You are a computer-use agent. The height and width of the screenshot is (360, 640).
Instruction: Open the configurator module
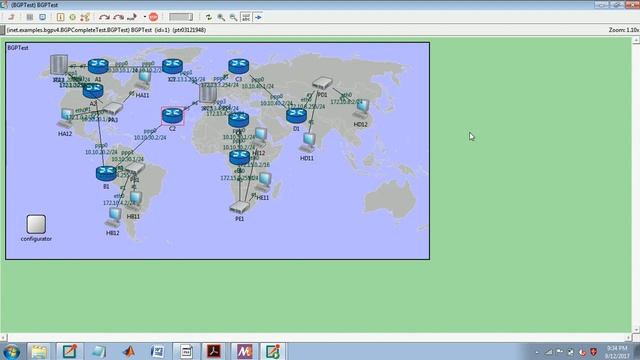[36, 224]
